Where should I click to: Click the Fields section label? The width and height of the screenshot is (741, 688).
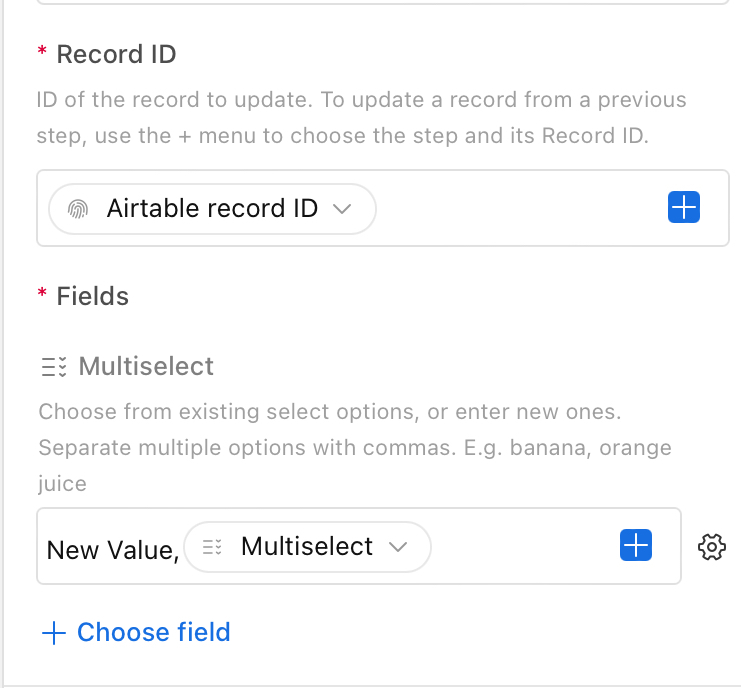coord(93,296)
